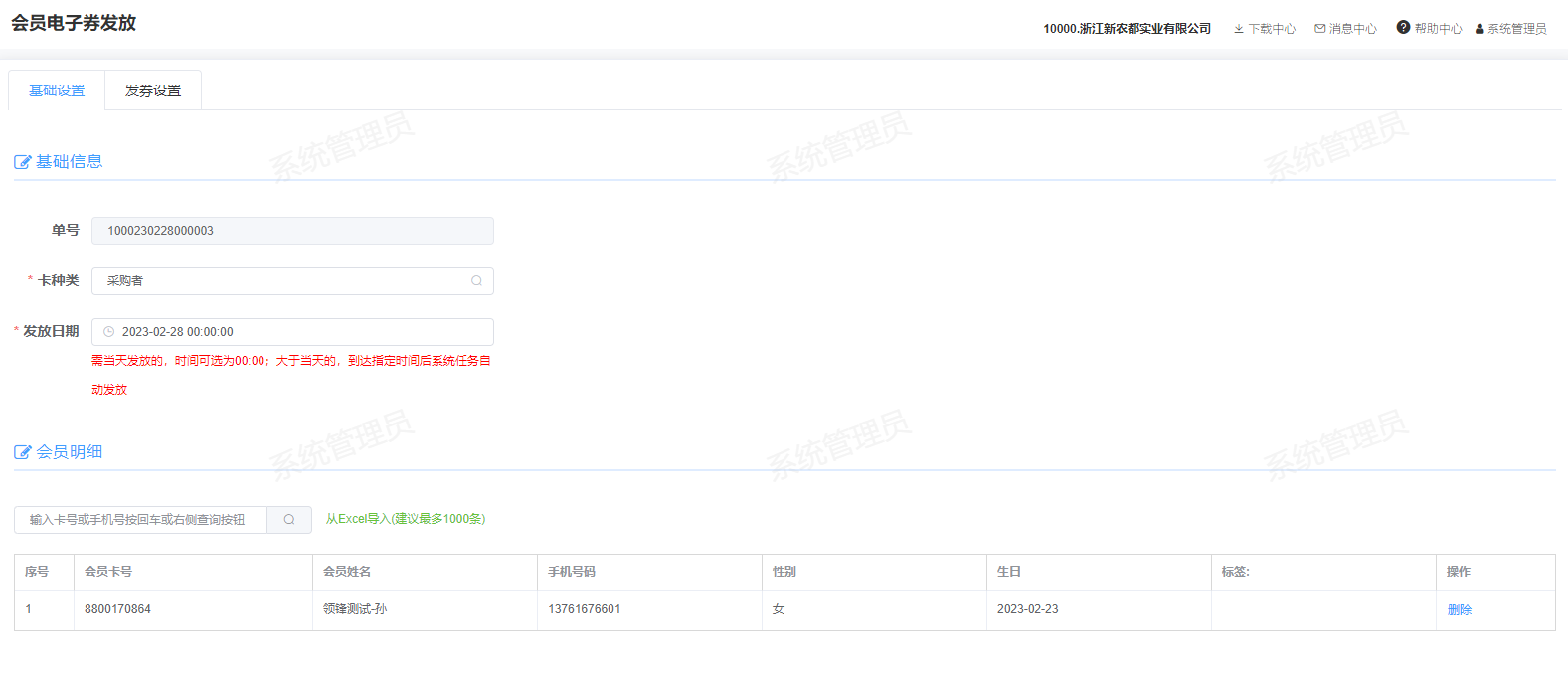Click the envelope icon for 消息中心
1568x679 pixels.
[1320, 29]
